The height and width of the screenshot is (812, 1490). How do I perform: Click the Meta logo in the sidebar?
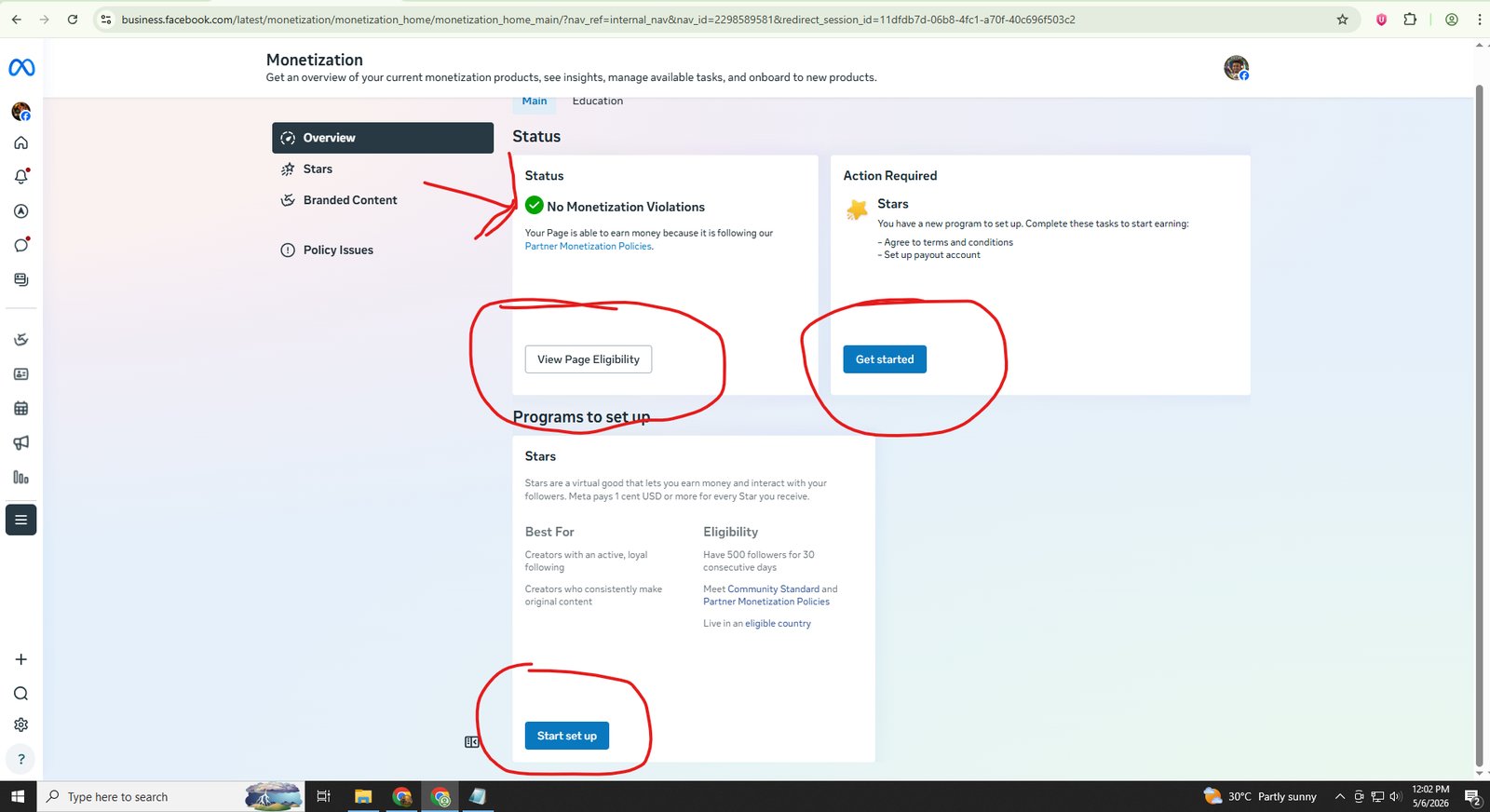pos(21,67)
